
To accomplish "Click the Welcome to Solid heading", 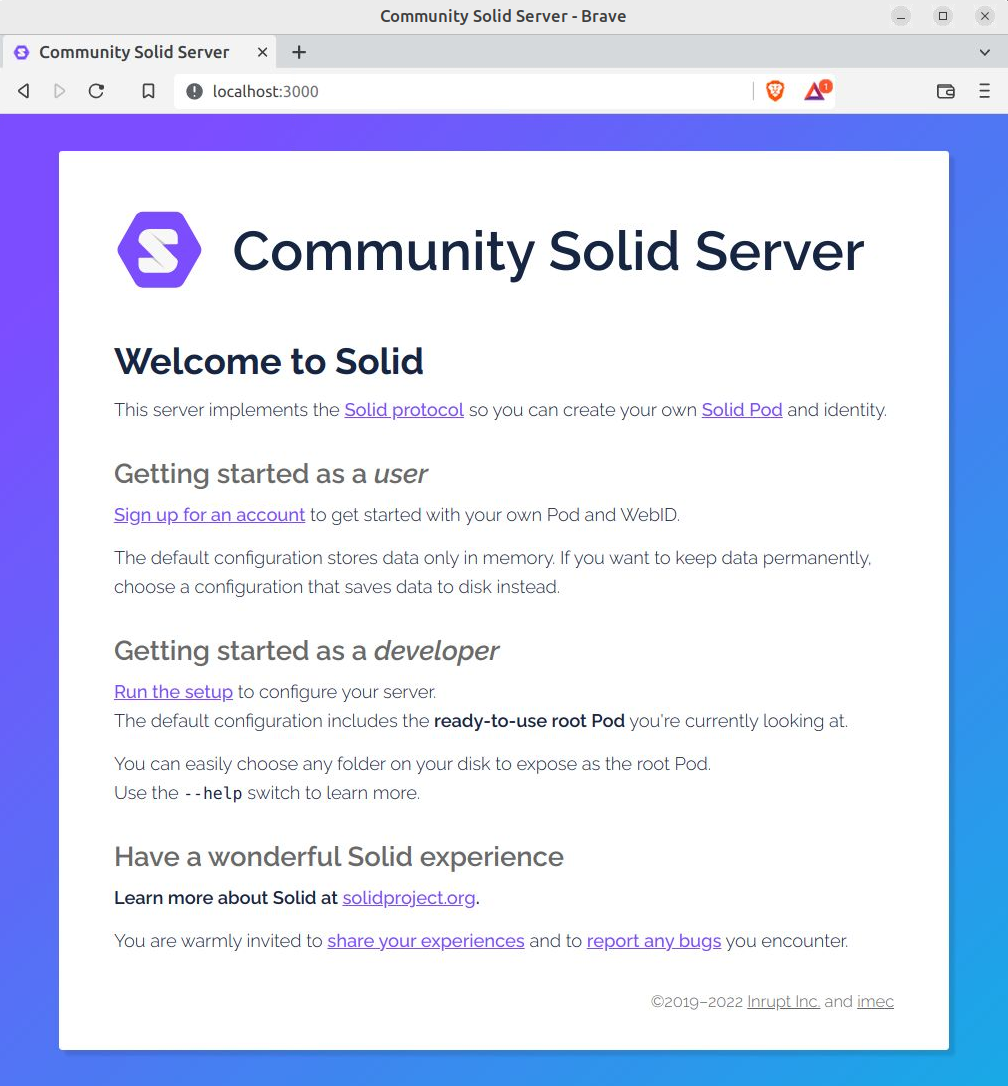I will [x=269, y=362].
